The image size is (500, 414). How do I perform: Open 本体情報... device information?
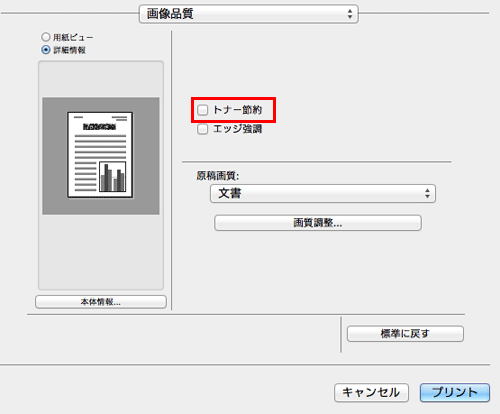(x=101, y=302)
